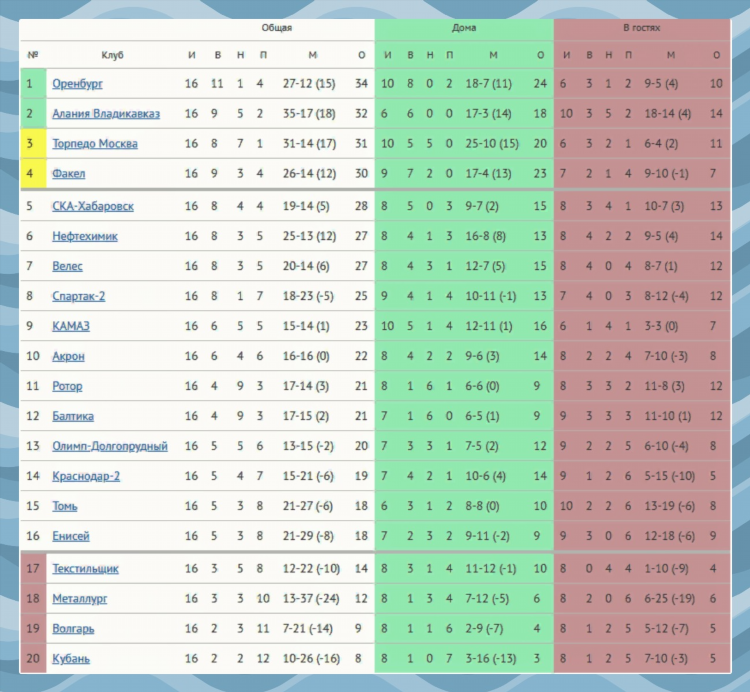This screenshot has height=692, width=750.
Task: Open the Алания Владикавказ club link
Action: (106, 114)
